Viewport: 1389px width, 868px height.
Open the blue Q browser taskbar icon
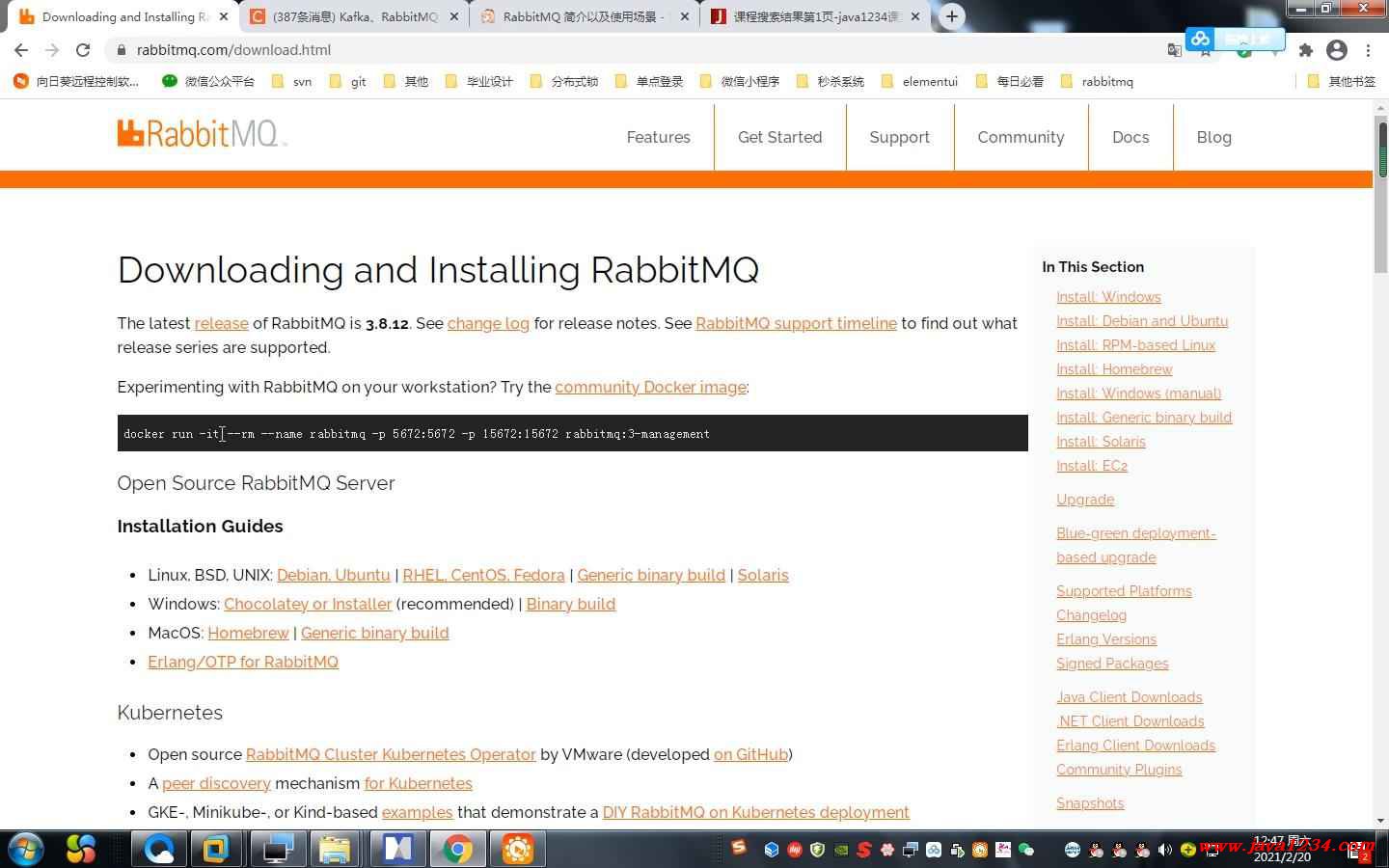point(159,849)
